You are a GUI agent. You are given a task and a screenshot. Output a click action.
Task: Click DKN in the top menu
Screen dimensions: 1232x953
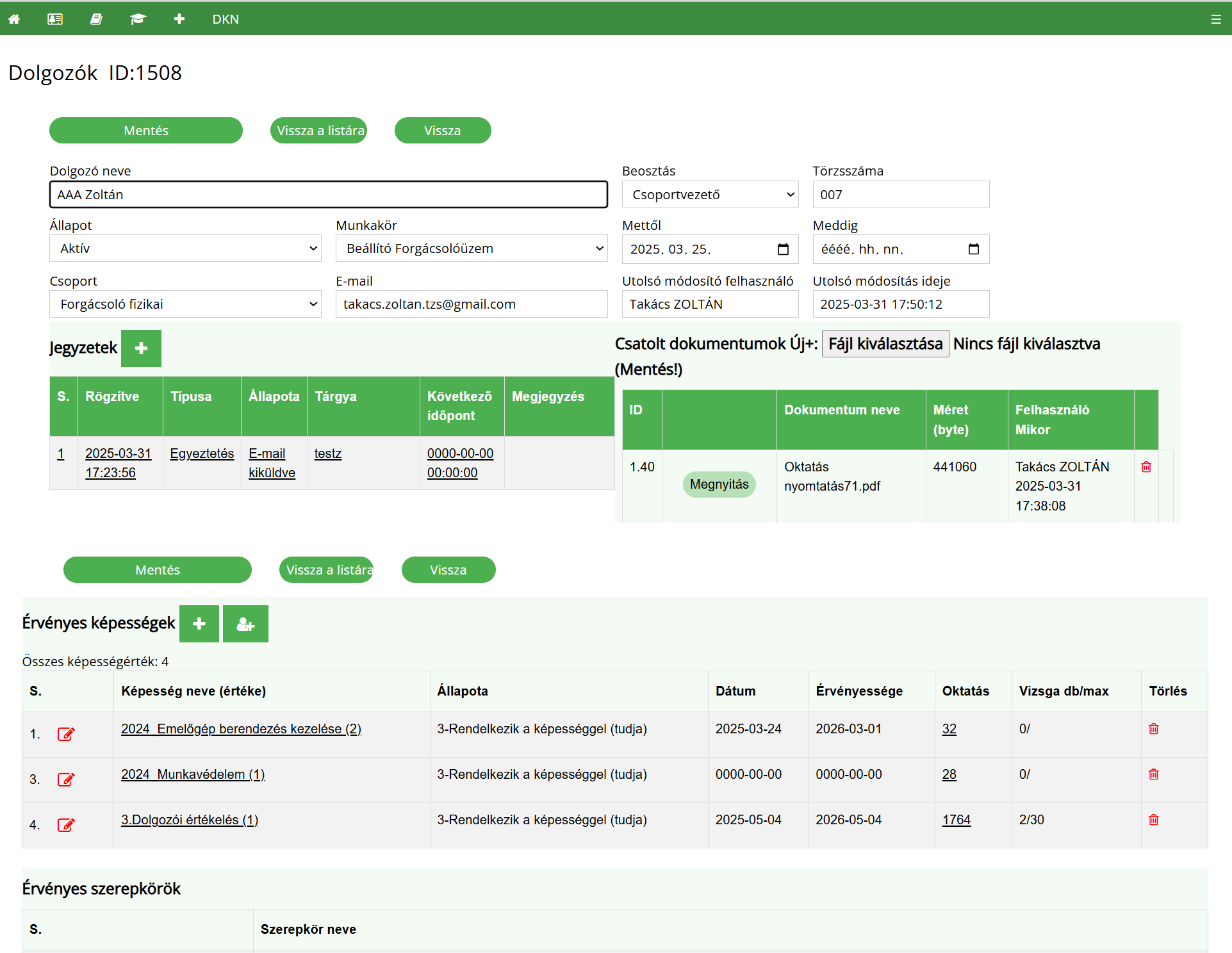pos(226,19)
